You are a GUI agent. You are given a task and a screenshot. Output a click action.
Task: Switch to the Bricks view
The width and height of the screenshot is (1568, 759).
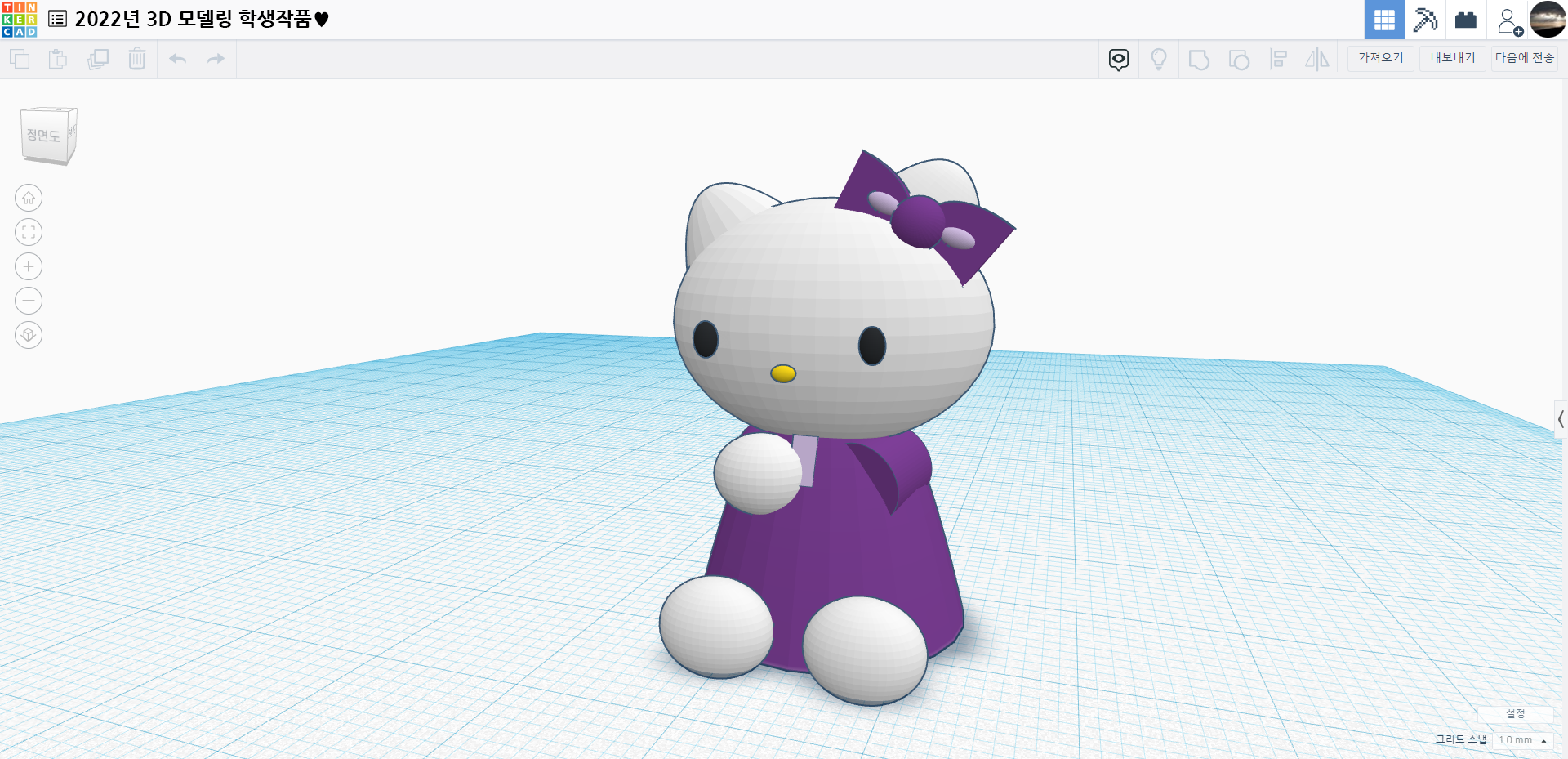[x=1466, y=20]
